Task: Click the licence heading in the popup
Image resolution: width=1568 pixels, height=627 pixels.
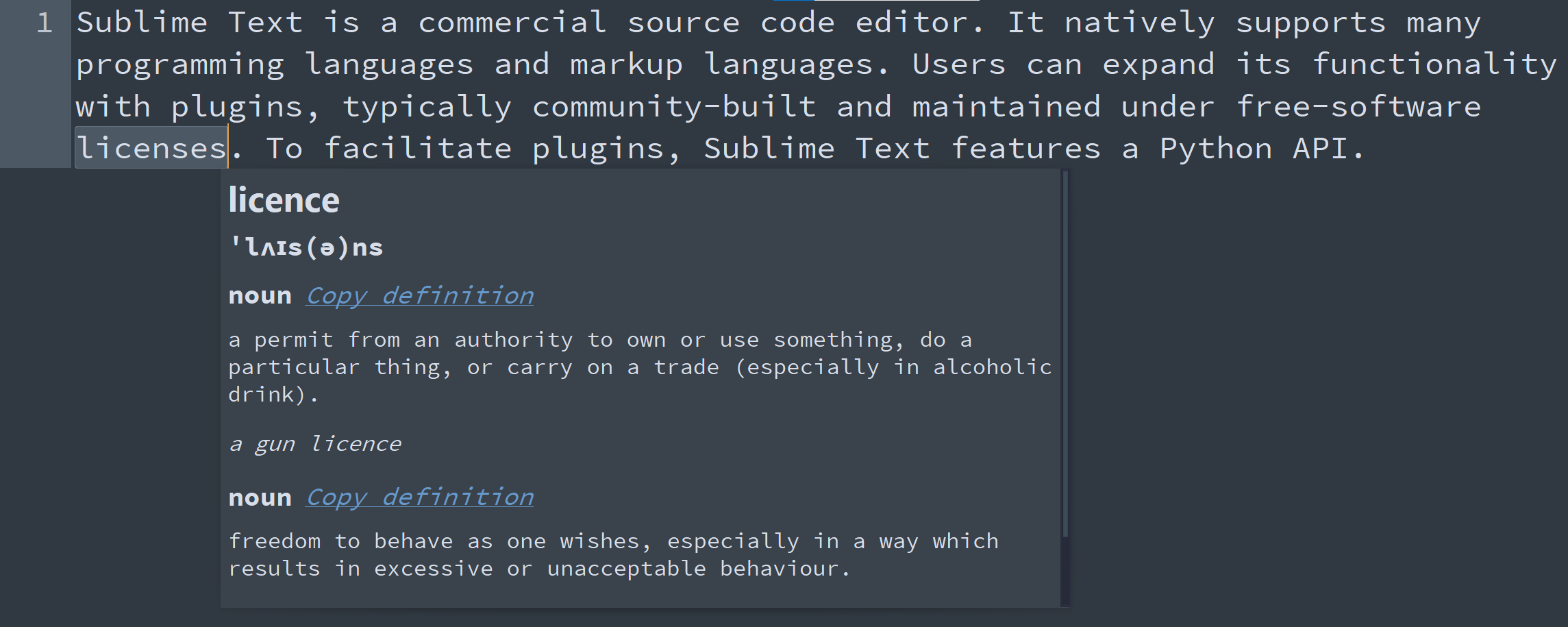Action: point(284,200)
